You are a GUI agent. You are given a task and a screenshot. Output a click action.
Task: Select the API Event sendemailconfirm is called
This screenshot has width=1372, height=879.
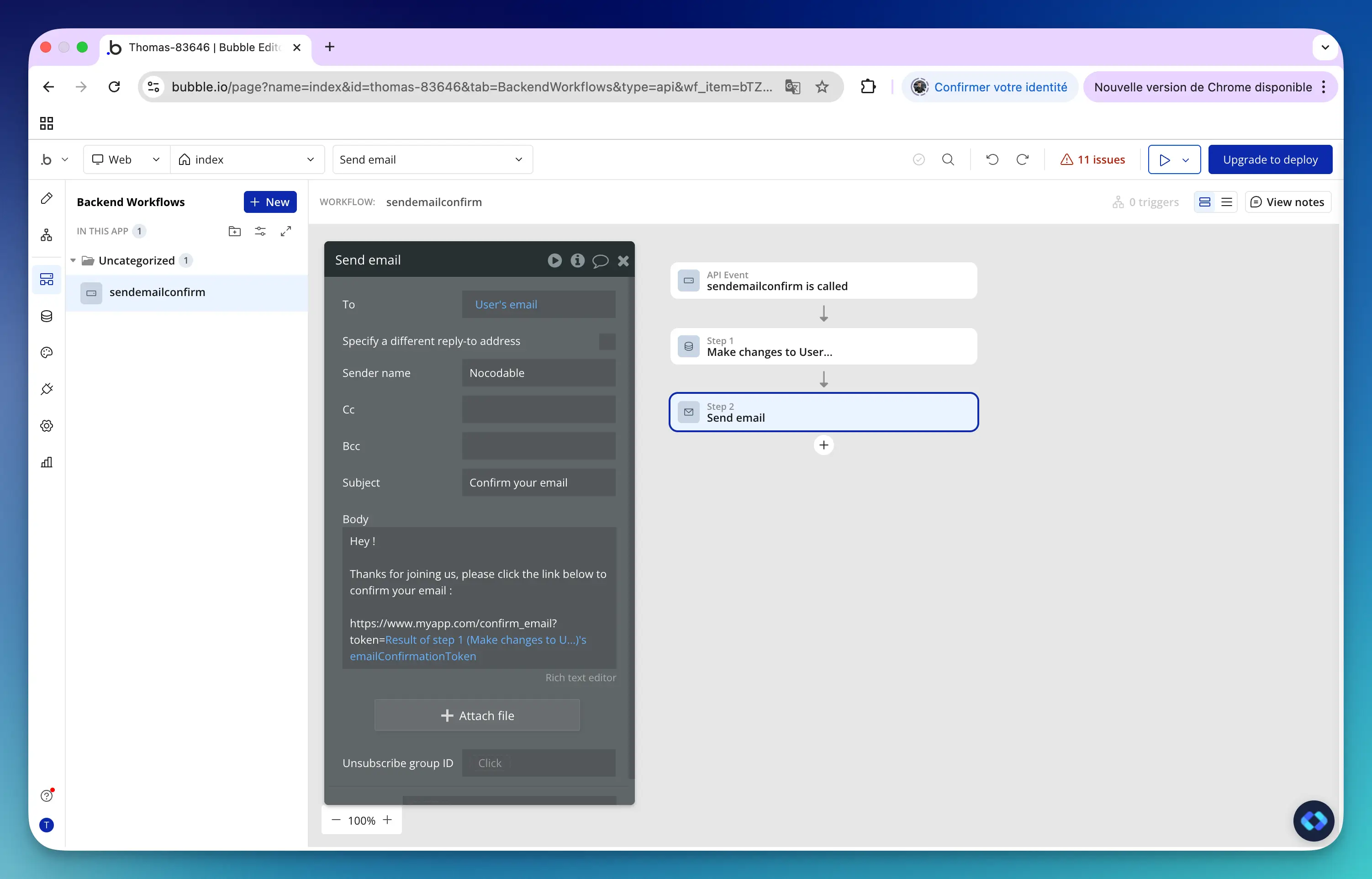(823, 281)
